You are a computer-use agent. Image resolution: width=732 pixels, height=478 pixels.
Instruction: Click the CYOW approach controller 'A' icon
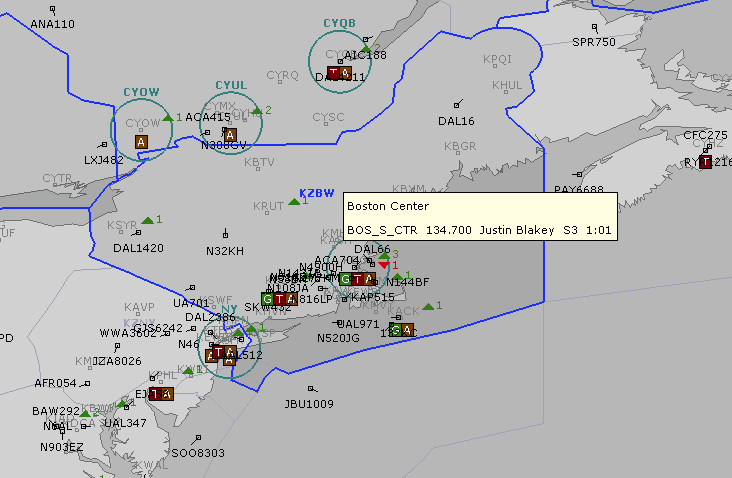[x=141, y=142]
